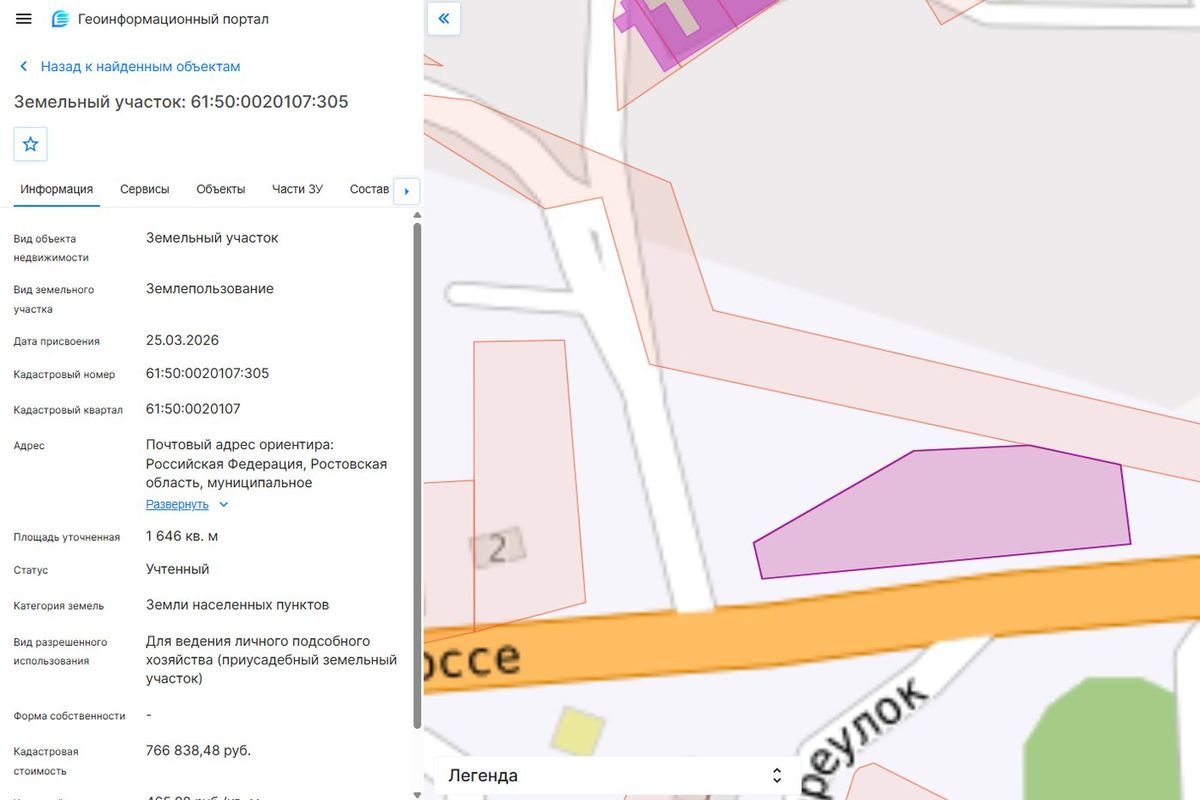Image resolution: width=1200 pixels, height=800 pixels.
Task: Click the Кадастровая стоимость label
Action: [46, 761]
